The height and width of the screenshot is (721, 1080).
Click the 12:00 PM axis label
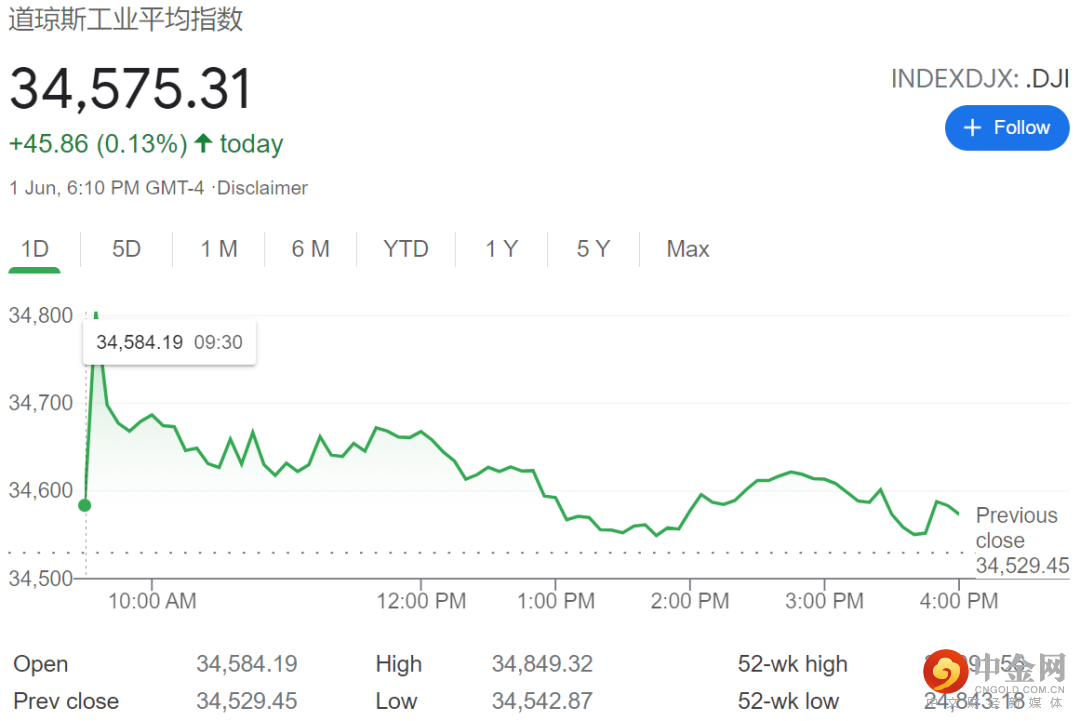click(x=421, y=601)
